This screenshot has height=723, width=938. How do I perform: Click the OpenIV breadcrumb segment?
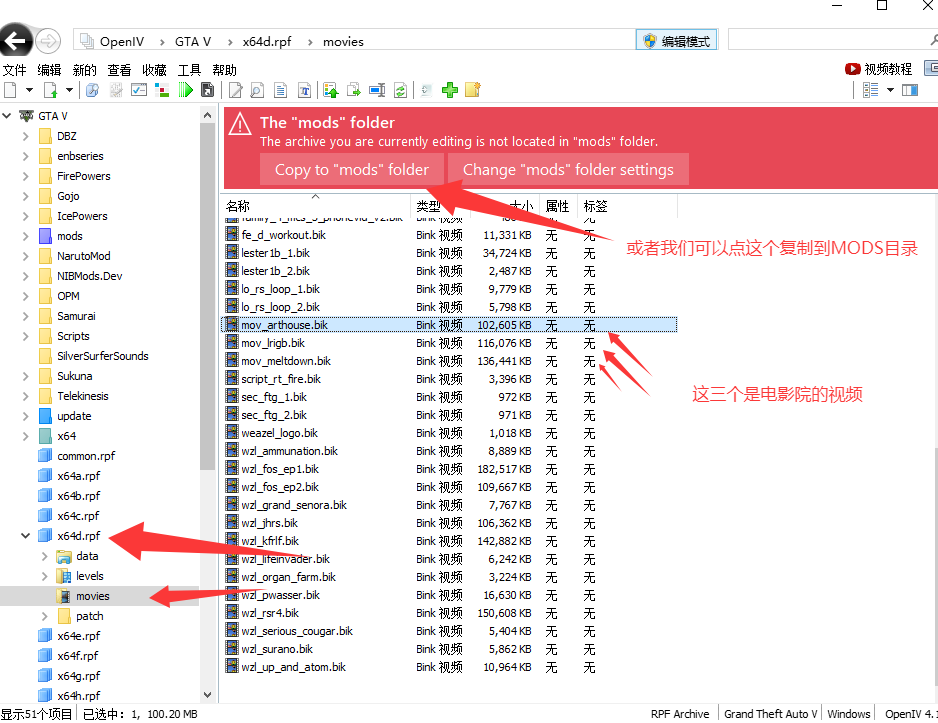(x=121, y=41)
